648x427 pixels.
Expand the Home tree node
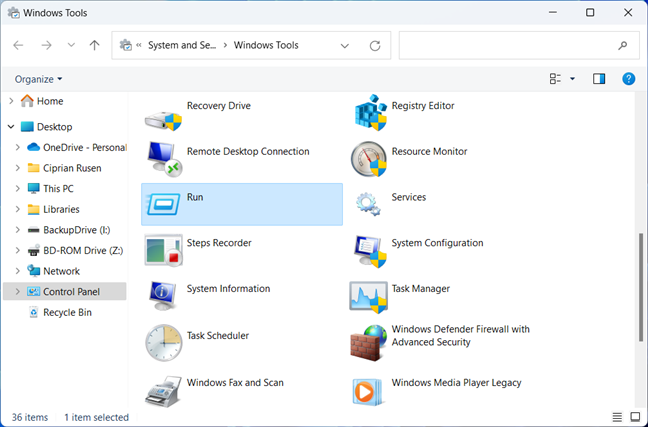11,101
